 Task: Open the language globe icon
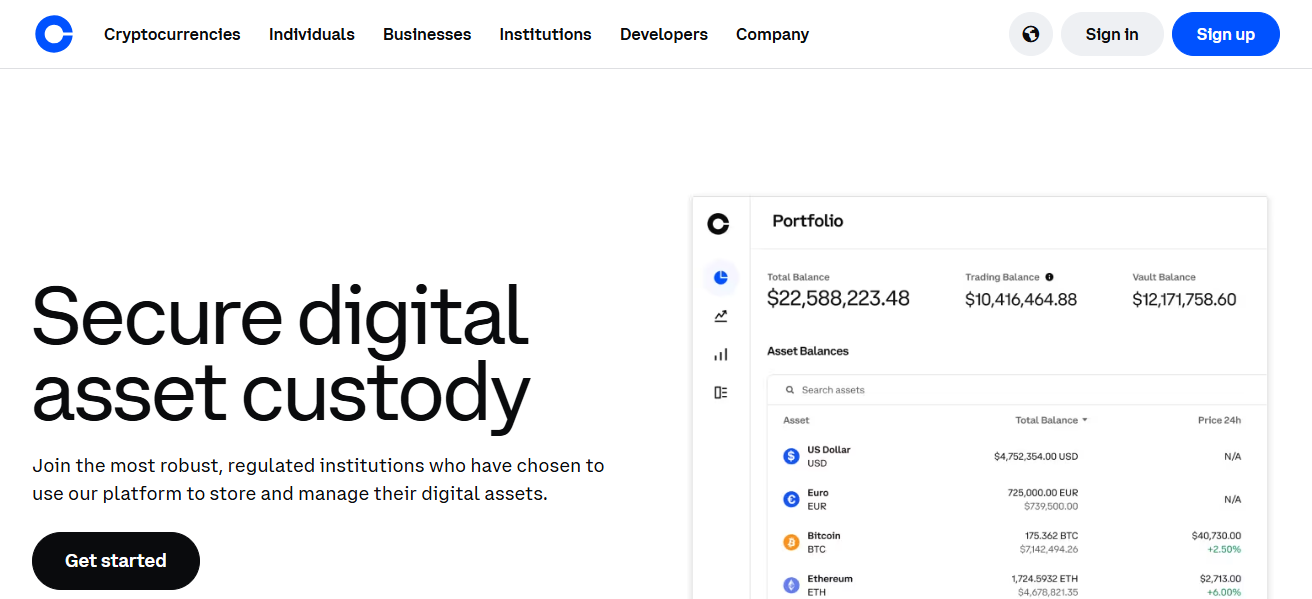(x=1030, y=33)
